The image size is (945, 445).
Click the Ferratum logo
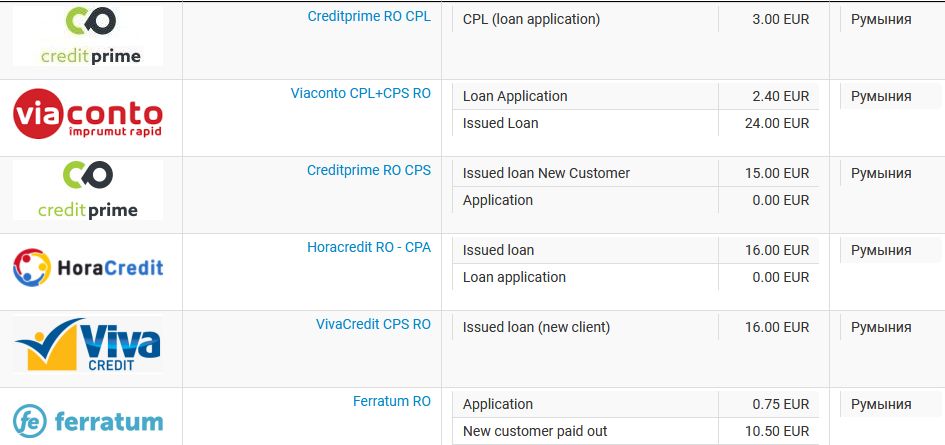pos(88,421)
